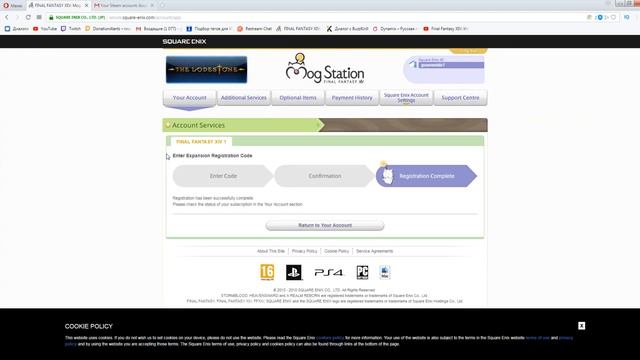Image resolution: width=640 pixels, height=360 pixels.
Task: Click Return to Your Account button
Action: tap(325, 225)
